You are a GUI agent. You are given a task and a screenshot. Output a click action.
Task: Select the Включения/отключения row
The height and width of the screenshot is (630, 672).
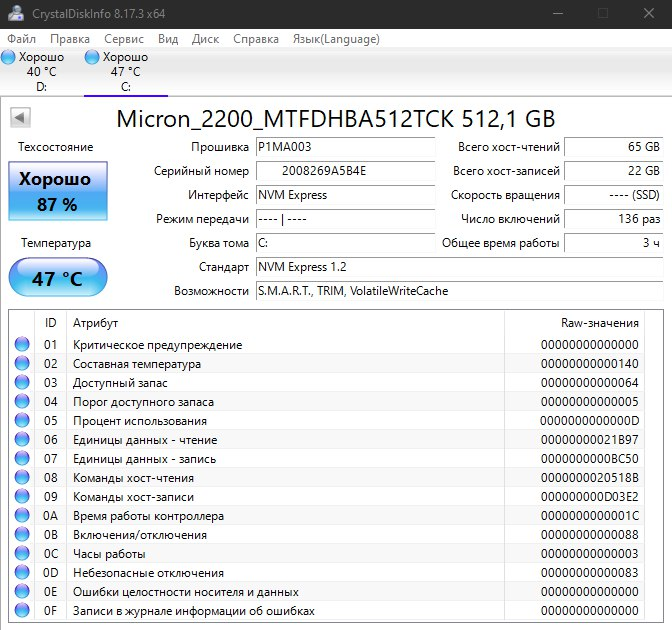click(x=327, y=534)
